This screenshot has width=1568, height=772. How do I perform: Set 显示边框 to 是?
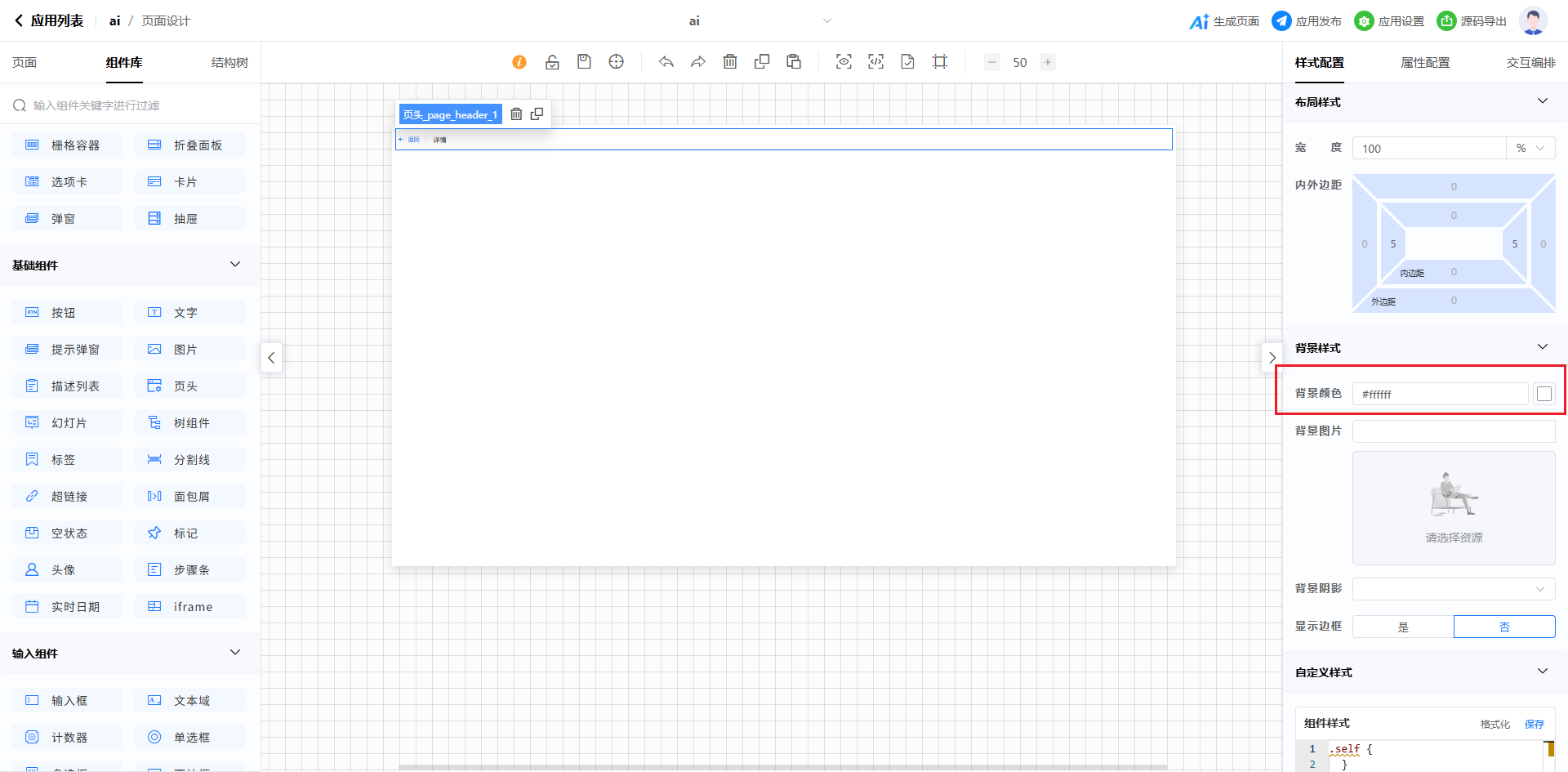click(x=1403, y=627)
